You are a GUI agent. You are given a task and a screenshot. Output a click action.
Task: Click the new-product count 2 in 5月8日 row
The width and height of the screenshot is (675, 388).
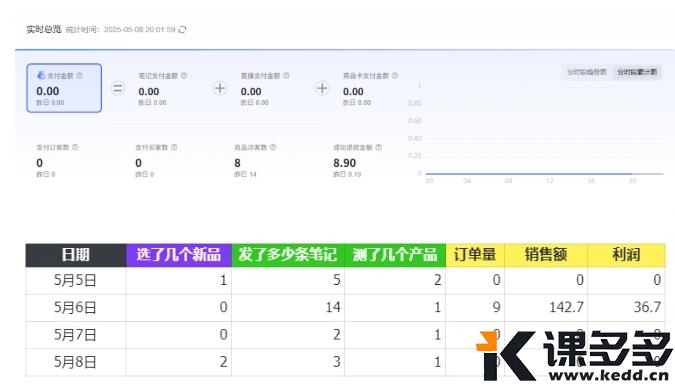click(x=179, y=362)
